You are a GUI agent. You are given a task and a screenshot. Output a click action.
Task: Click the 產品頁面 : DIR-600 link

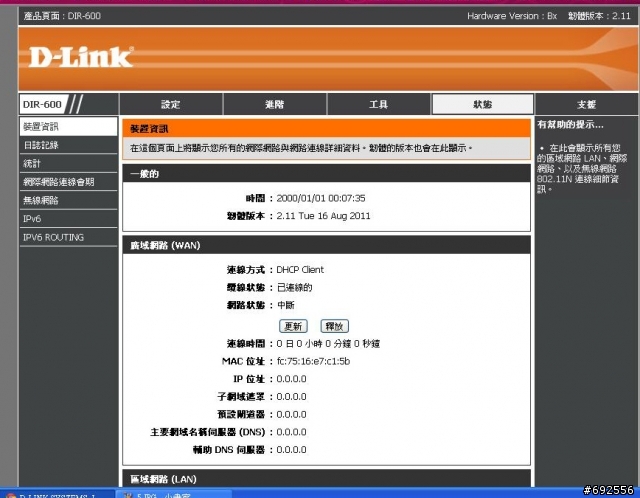coord(62,16)
